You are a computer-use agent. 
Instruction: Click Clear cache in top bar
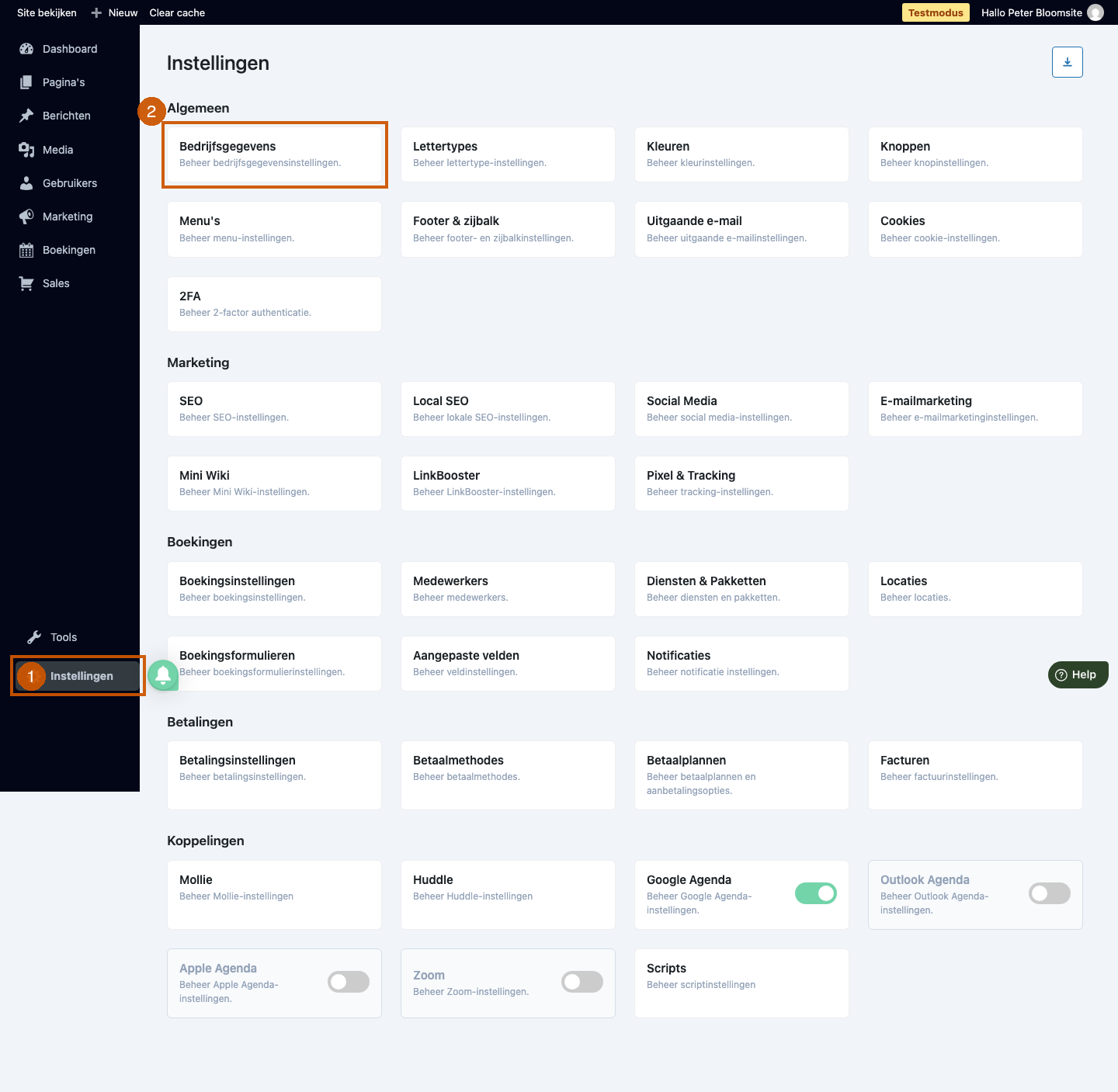click(177, 12)
